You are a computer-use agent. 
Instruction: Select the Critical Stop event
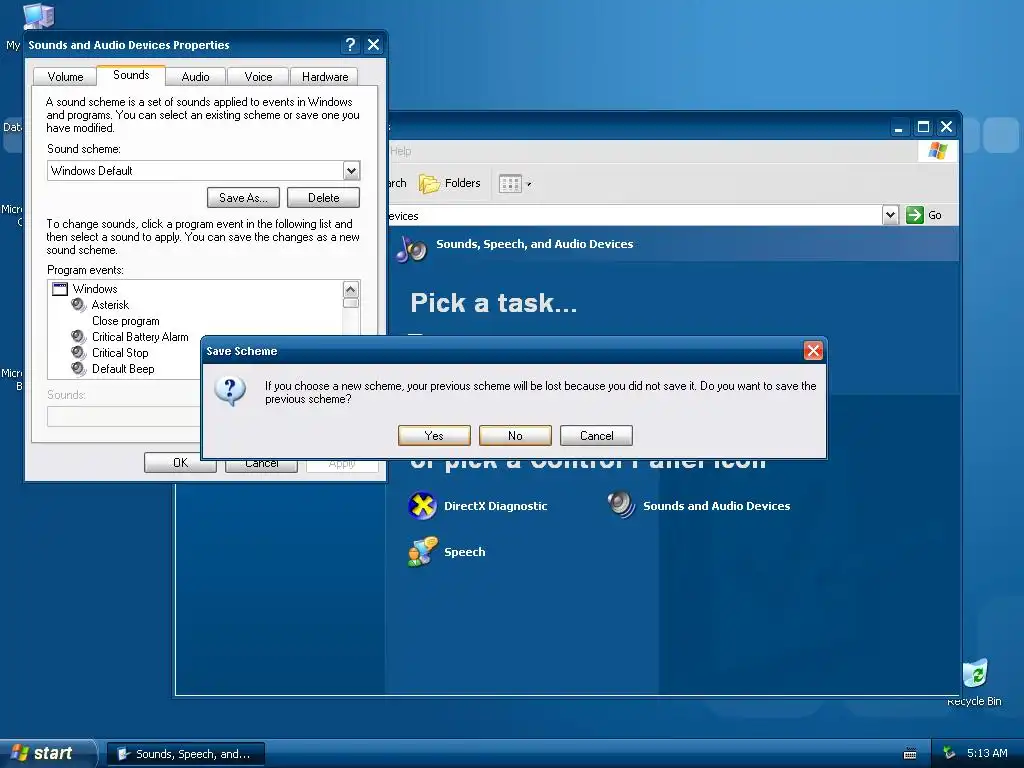[120, 353]
